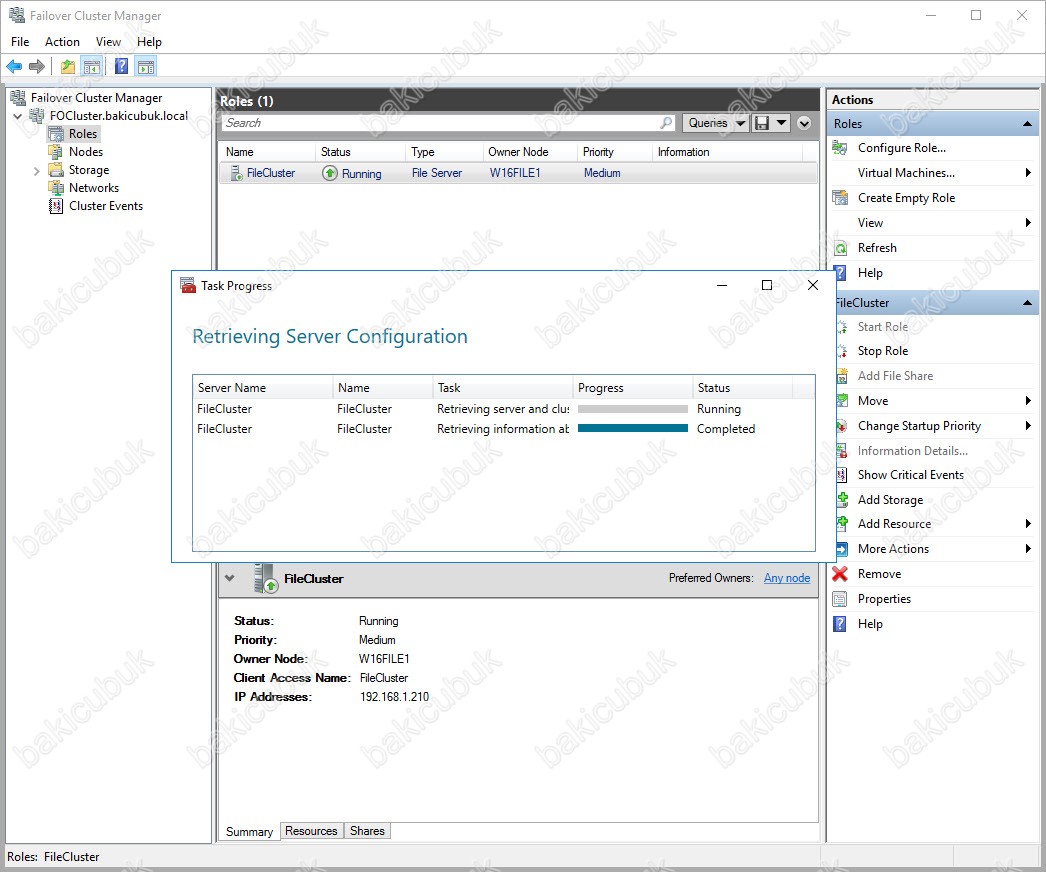Image resolution: width=1046 pixels, height=872 pixels.
Task: Click the Show Critical Events icon
Action: click(843, 475)
